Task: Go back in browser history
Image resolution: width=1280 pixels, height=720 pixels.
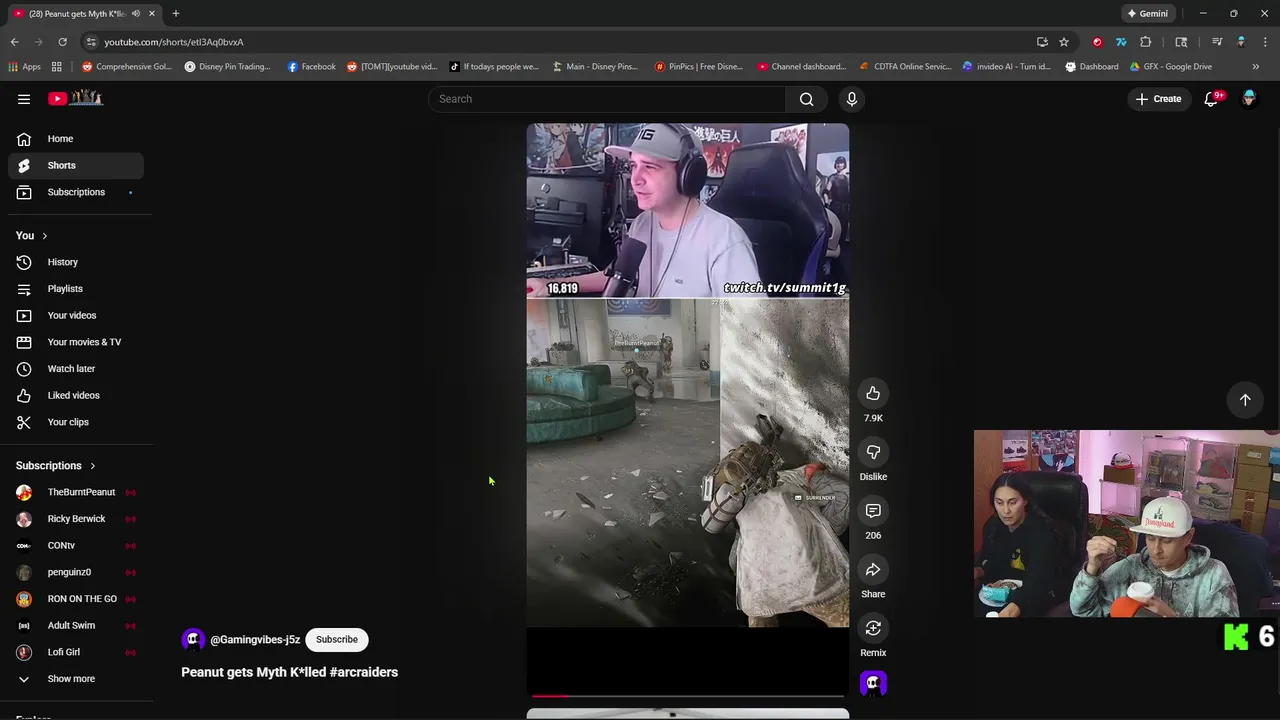Action: [x=14, y=42]
